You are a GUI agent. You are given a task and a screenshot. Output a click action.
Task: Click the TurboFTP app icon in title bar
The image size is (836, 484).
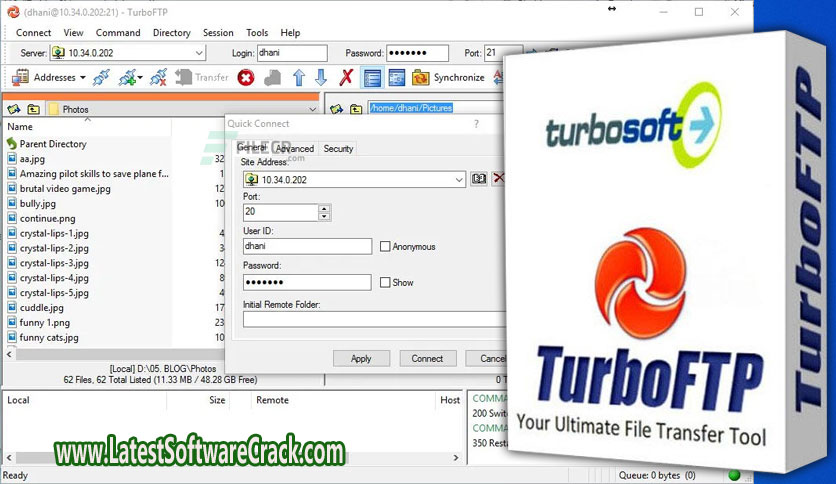click(x=13, y=12)
